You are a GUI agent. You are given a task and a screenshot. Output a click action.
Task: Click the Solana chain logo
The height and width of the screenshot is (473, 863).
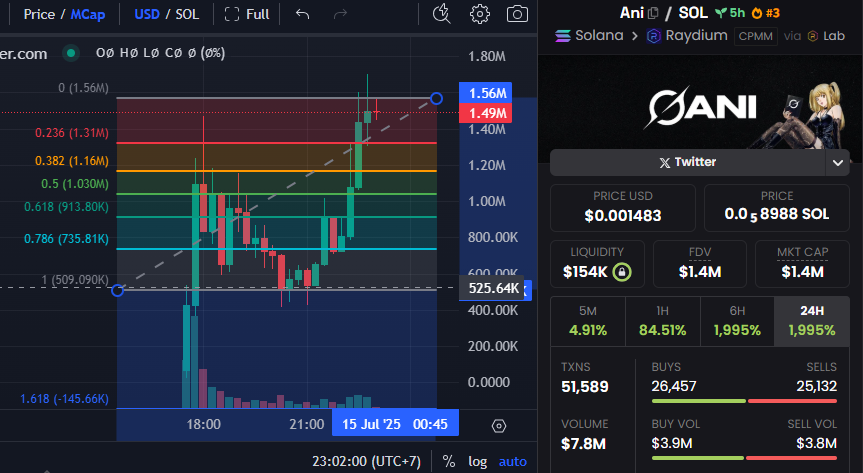pos(562,36)
